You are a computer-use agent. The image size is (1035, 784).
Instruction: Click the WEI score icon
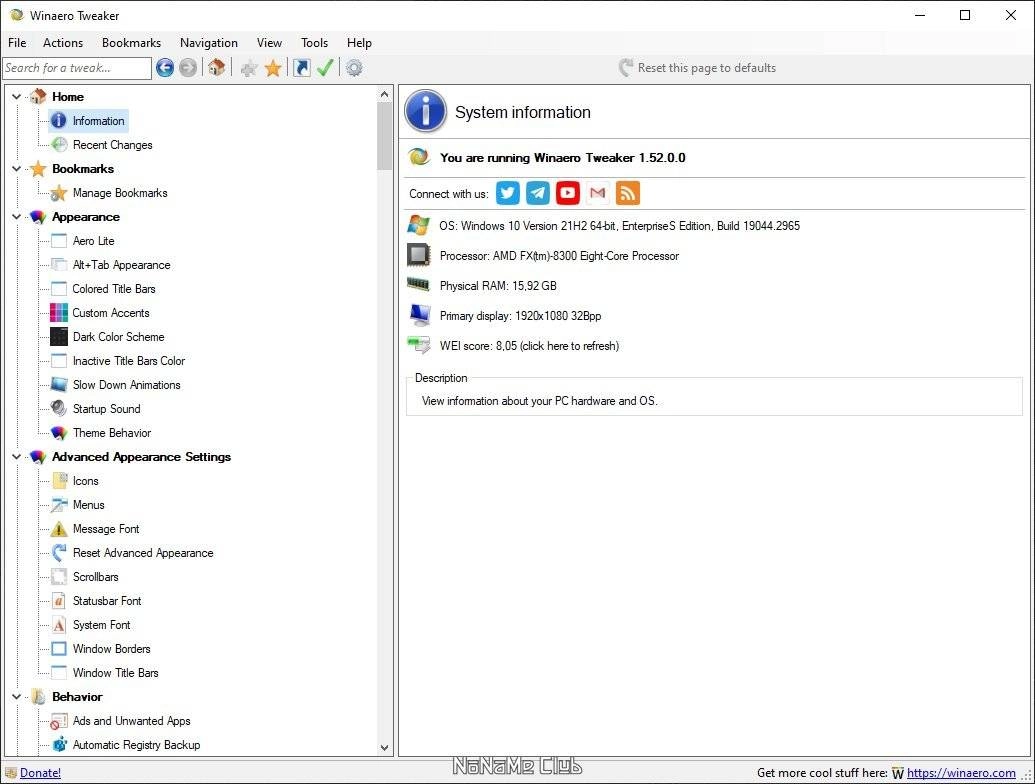click(418, 344)
